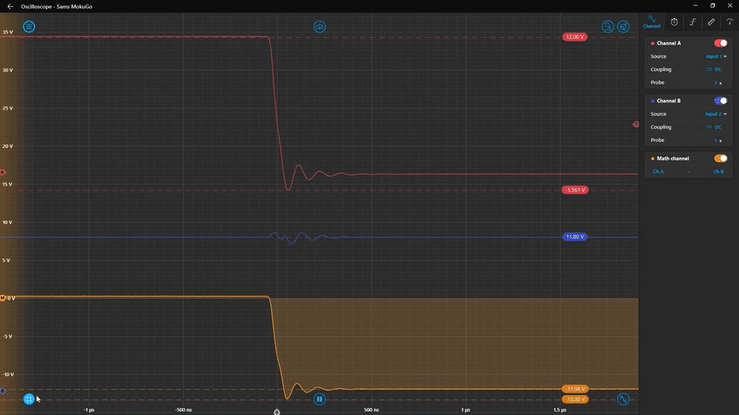This screenshot has height=415, width=739.
Task: Disable the Math channel toggle
Action: pos(720,158)
